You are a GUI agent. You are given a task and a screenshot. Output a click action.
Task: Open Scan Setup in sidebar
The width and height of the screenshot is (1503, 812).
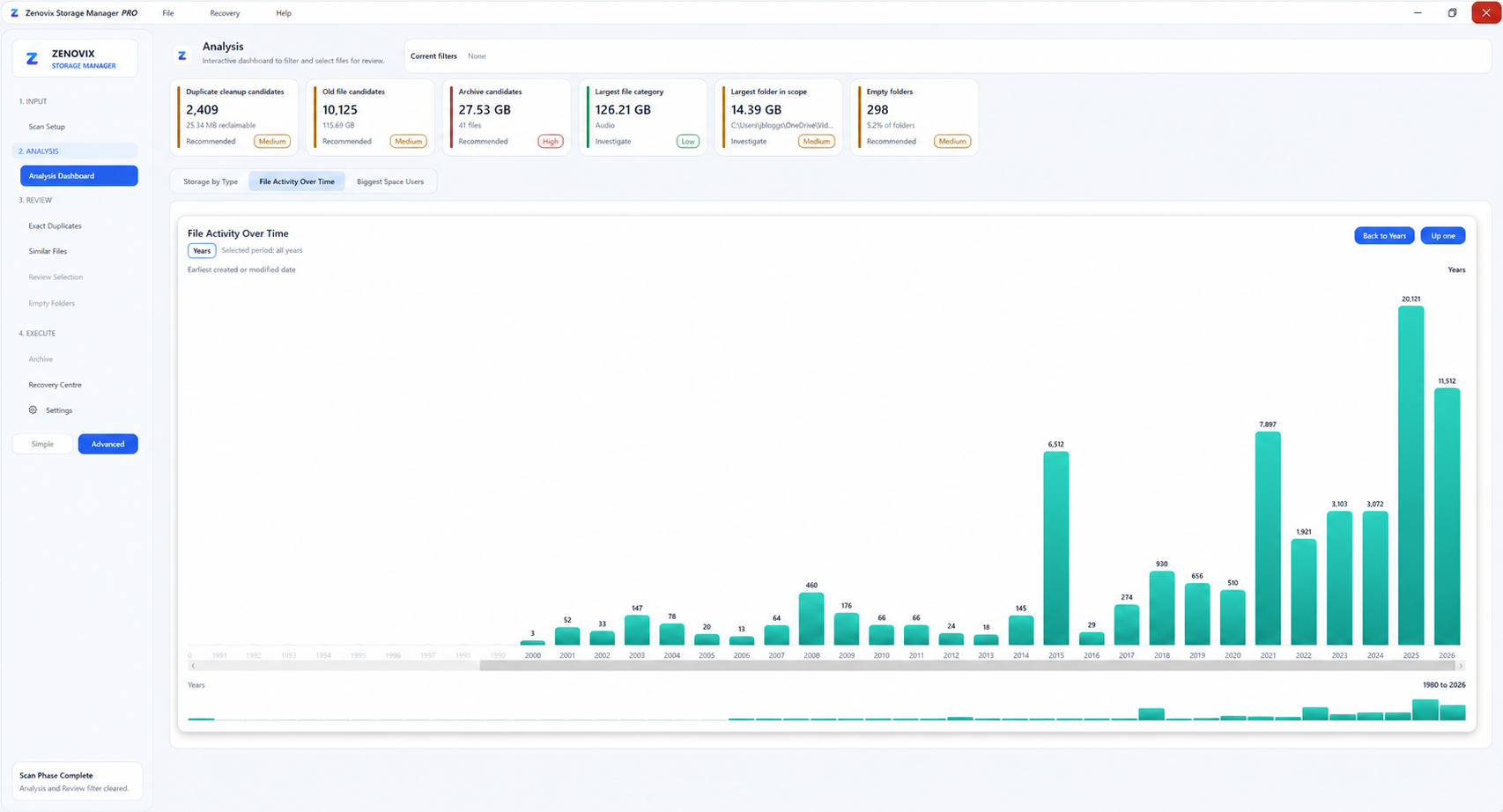tap(47, 127)
